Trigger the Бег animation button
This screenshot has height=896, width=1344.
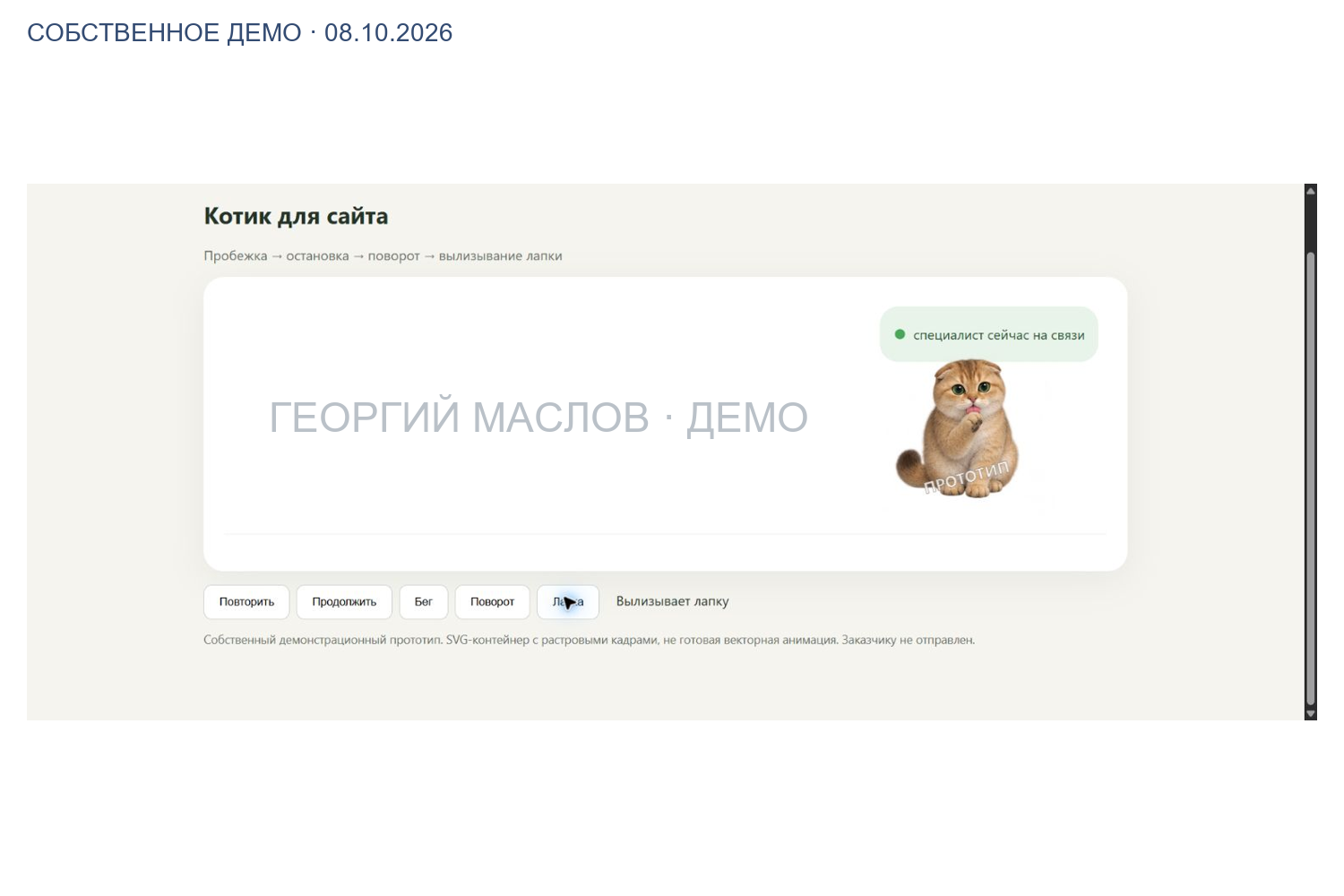424,602
